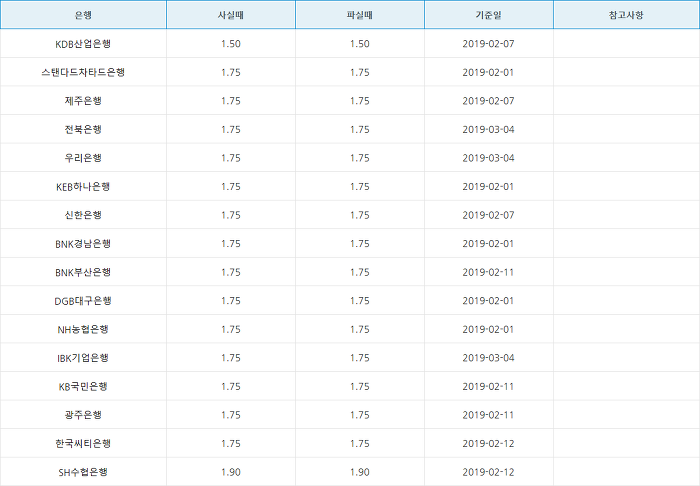Click the 파실때 value 1.50 for KDB산업은행
Image resolution: width=700 pixels, height=486 pixels.
click(x=360, y=44)
